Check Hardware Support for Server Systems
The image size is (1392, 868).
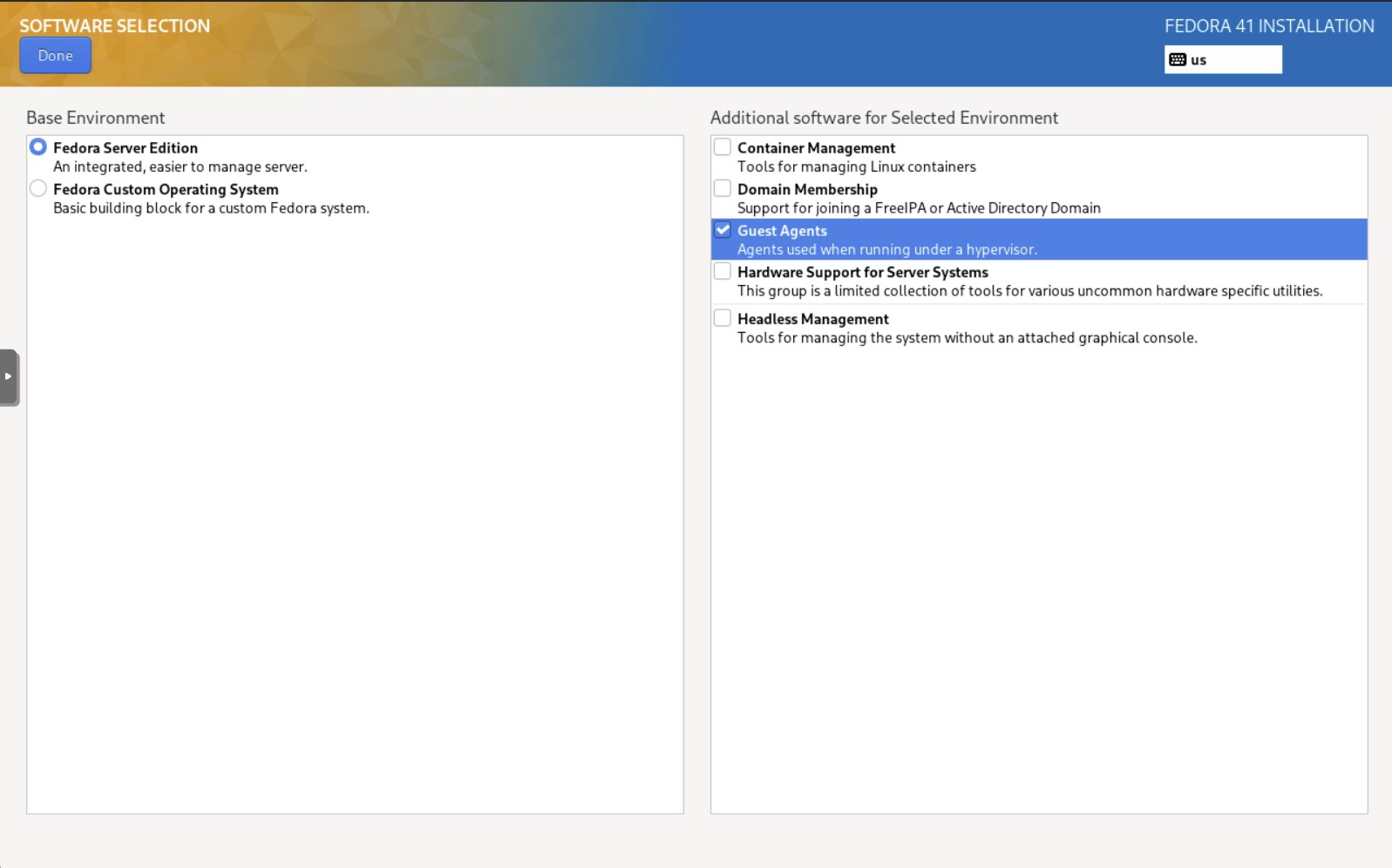(x=723, y=271)
